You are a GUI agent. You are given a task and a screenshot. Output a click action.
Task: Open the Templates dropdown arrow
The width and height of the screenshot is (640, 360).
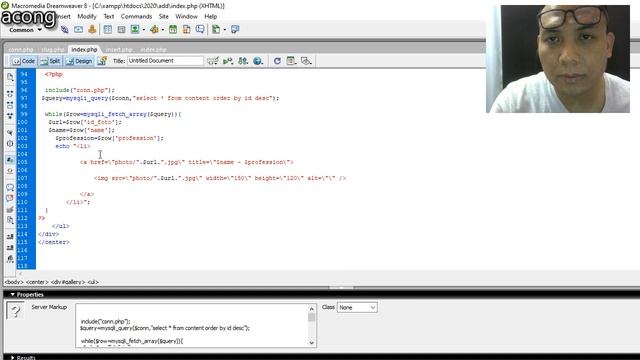224,30
